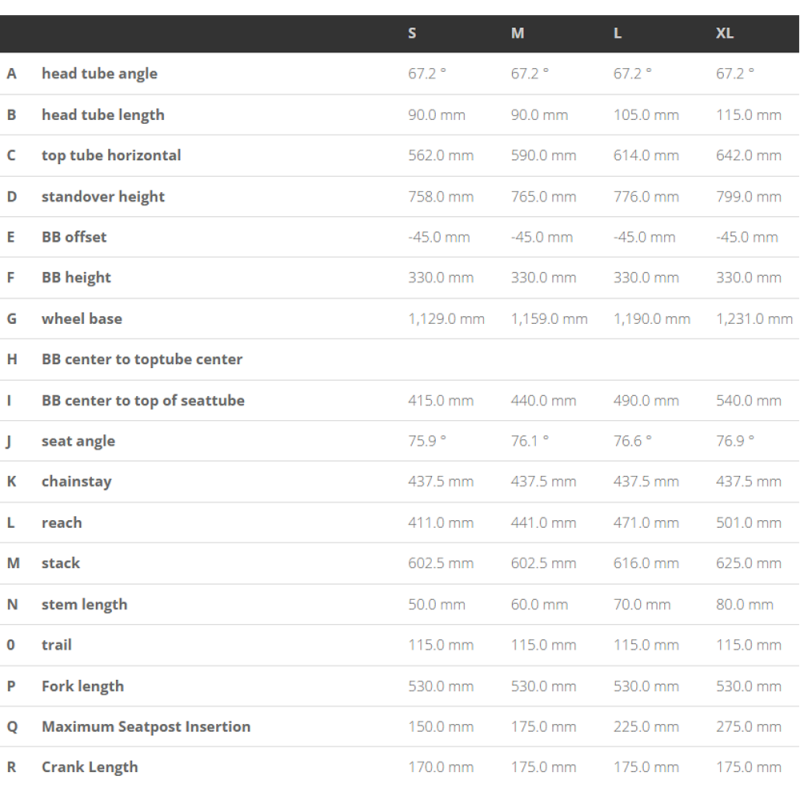Click the 80.0 mm stem length value
Image resolution: width=800 pixels, height=800 pixels.
pos(745,605)
